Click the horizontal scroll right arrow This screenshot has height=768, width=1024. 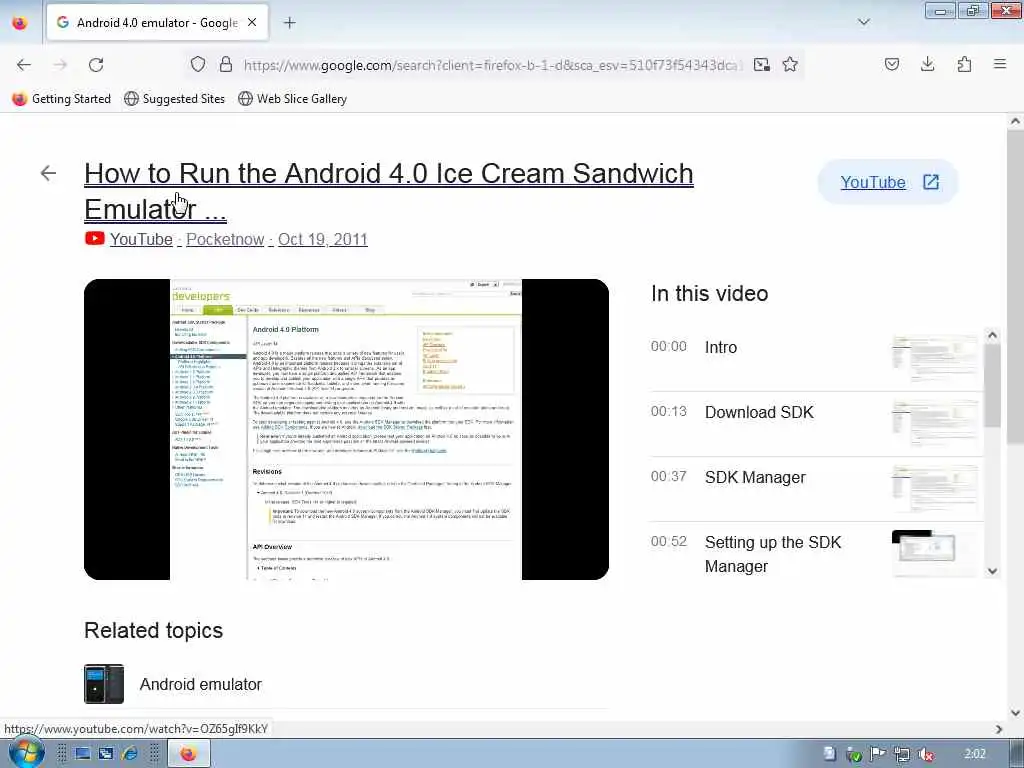[x=999, y=729]
